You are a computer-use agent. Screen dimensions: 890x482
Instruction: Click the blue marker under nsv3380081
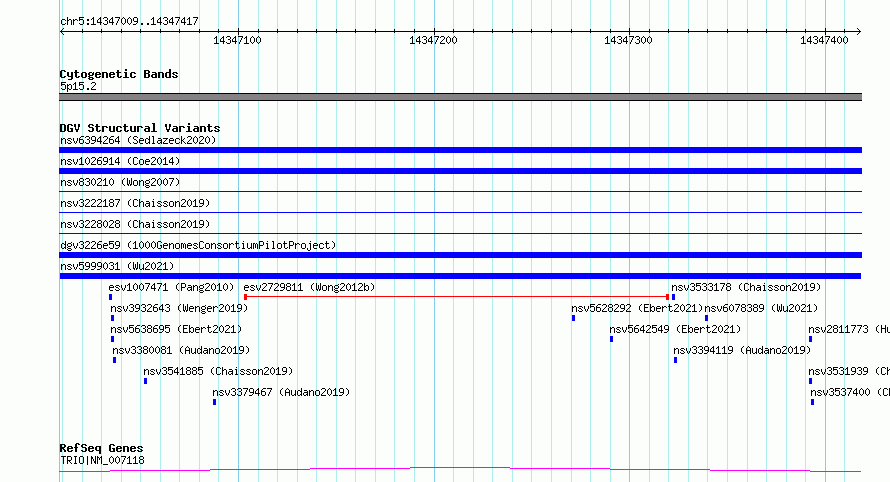(115, 360)
